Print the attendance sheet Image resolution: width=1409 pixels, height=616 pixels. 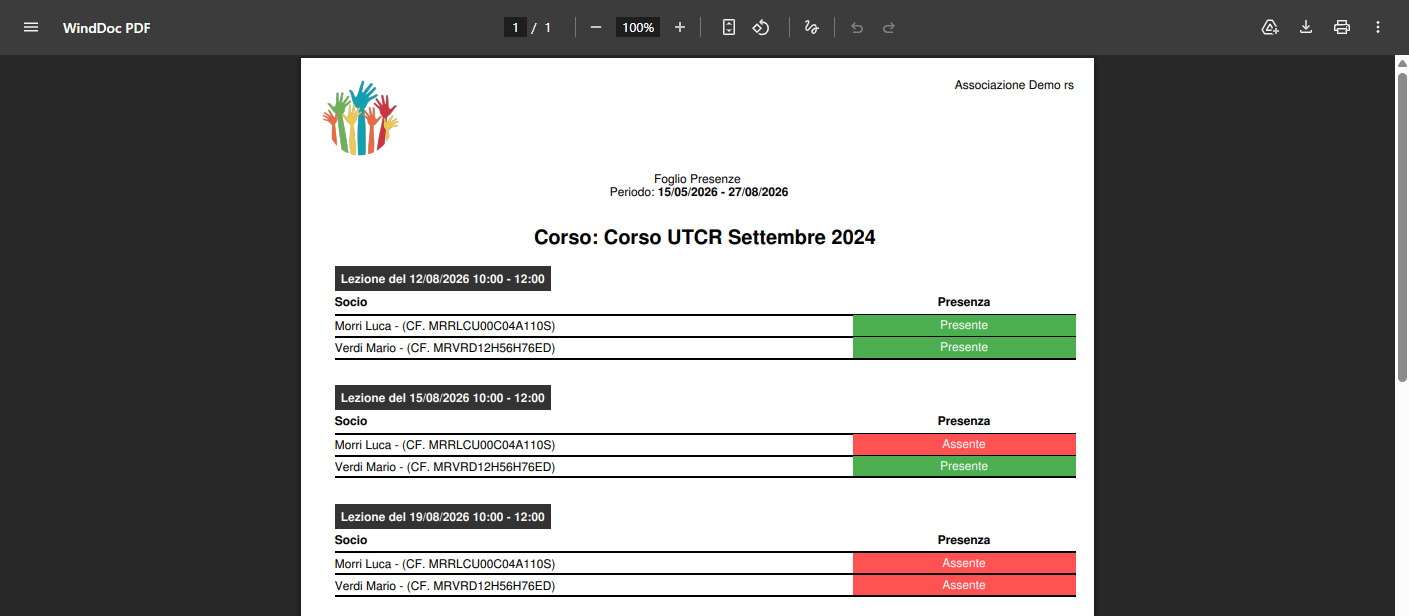(x=1342, y=27)
